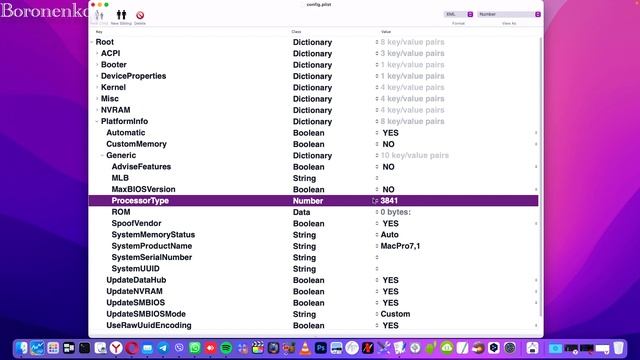Image resolution: width=640 pixels, height=360 pixels.
Task: Select the SystemUUID key
Action: (x=136, y=269)
